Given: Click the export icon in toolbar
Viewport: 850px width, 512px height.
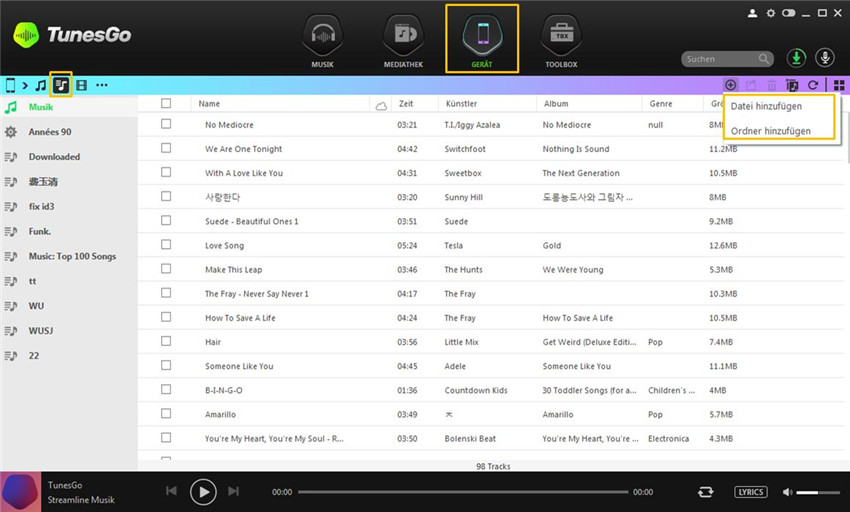Looking at the screenshot, I should pos(751,85).
